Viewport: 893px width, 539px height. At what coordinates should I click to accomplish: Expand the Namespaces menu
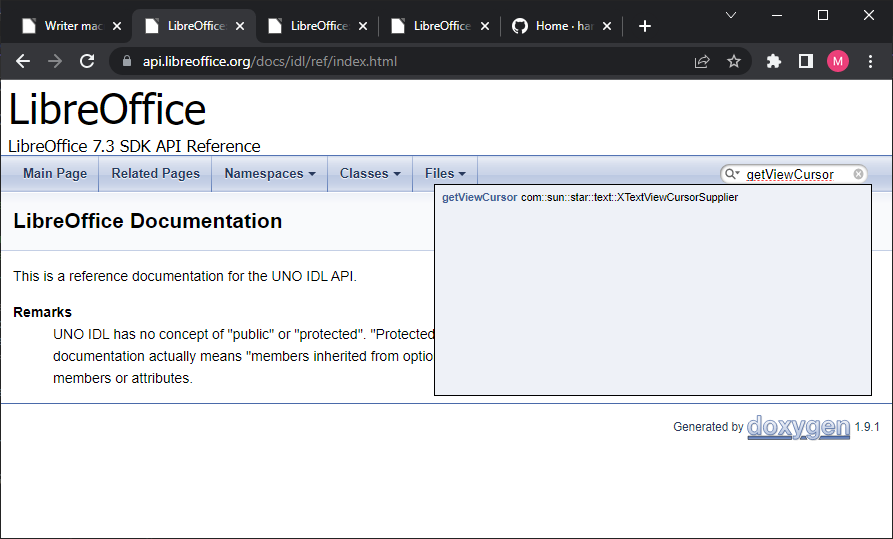pos(269,173)
